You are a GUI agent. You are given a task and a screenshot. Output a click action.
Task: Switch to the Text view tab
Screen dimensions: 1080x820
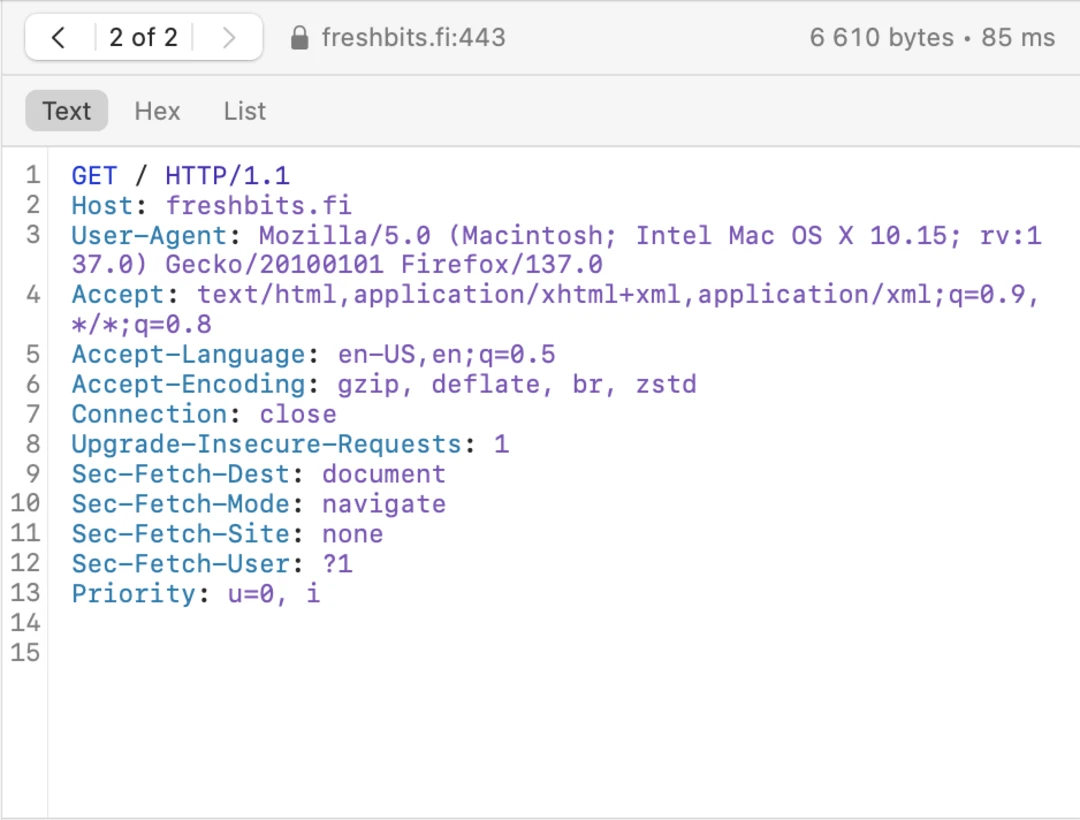tap(67, 111)
